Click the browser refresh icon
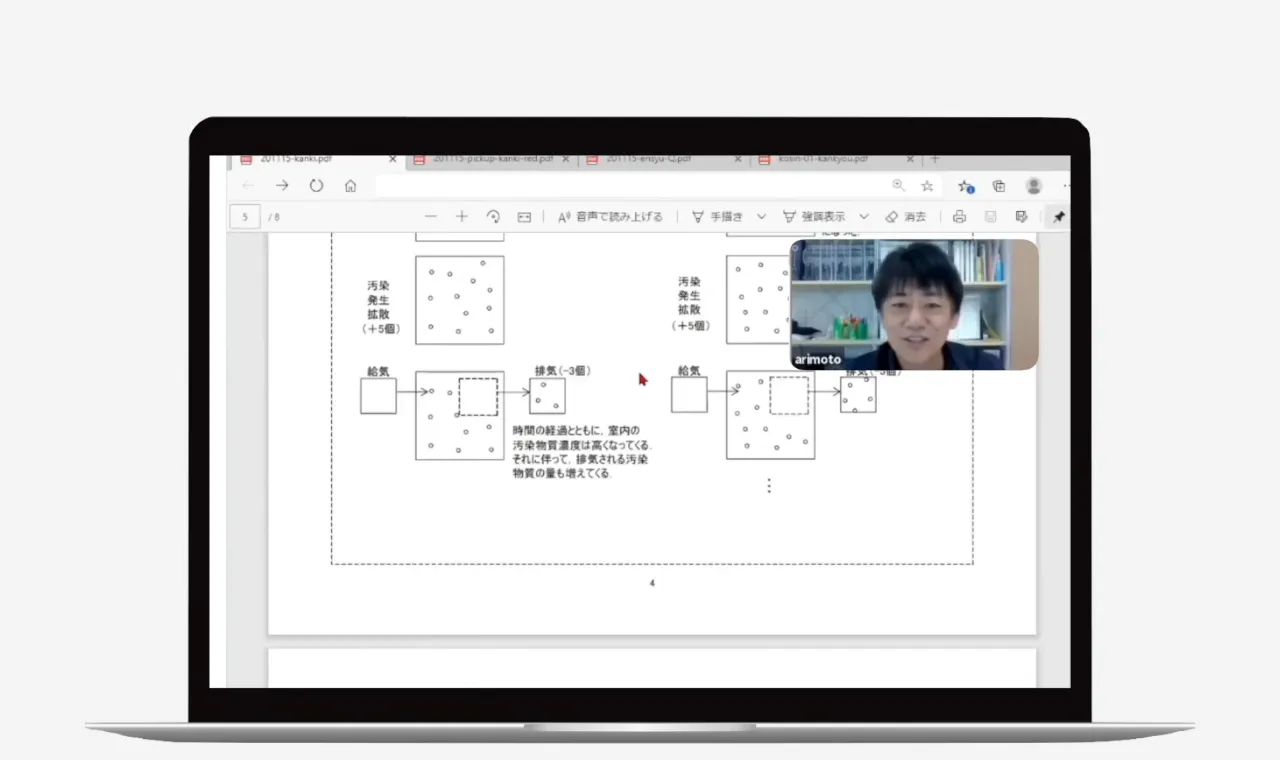The image size is (1280, 760). pyautogui.click(x=316, y=186)
